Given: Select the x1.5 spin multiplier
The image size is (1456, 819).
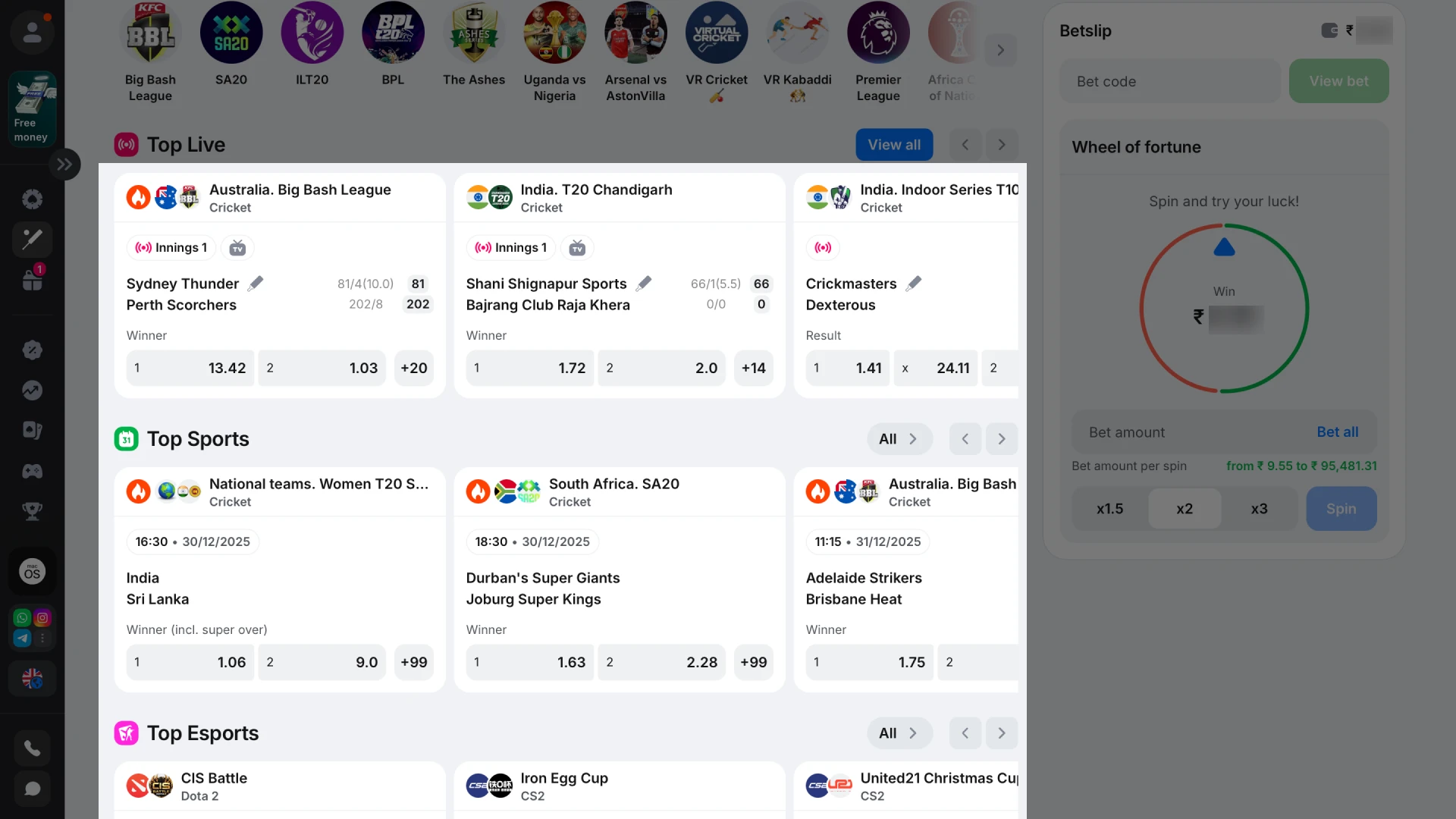Looking at the screenshot, I should pyautogui.click(x=1109, y=509).
